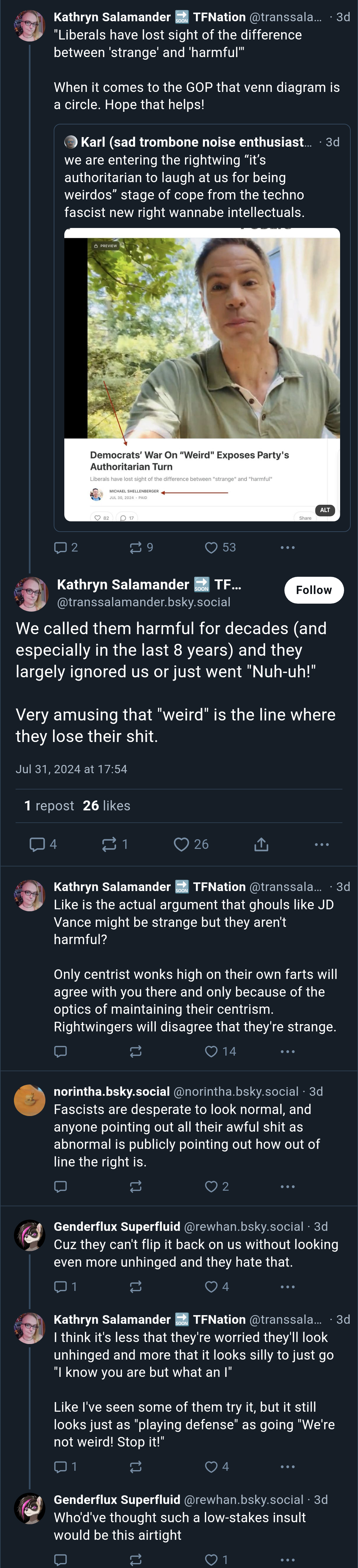Repost the top post with 9 reposts
This screenshot has width=358, height=1568.
coord(141,547)
